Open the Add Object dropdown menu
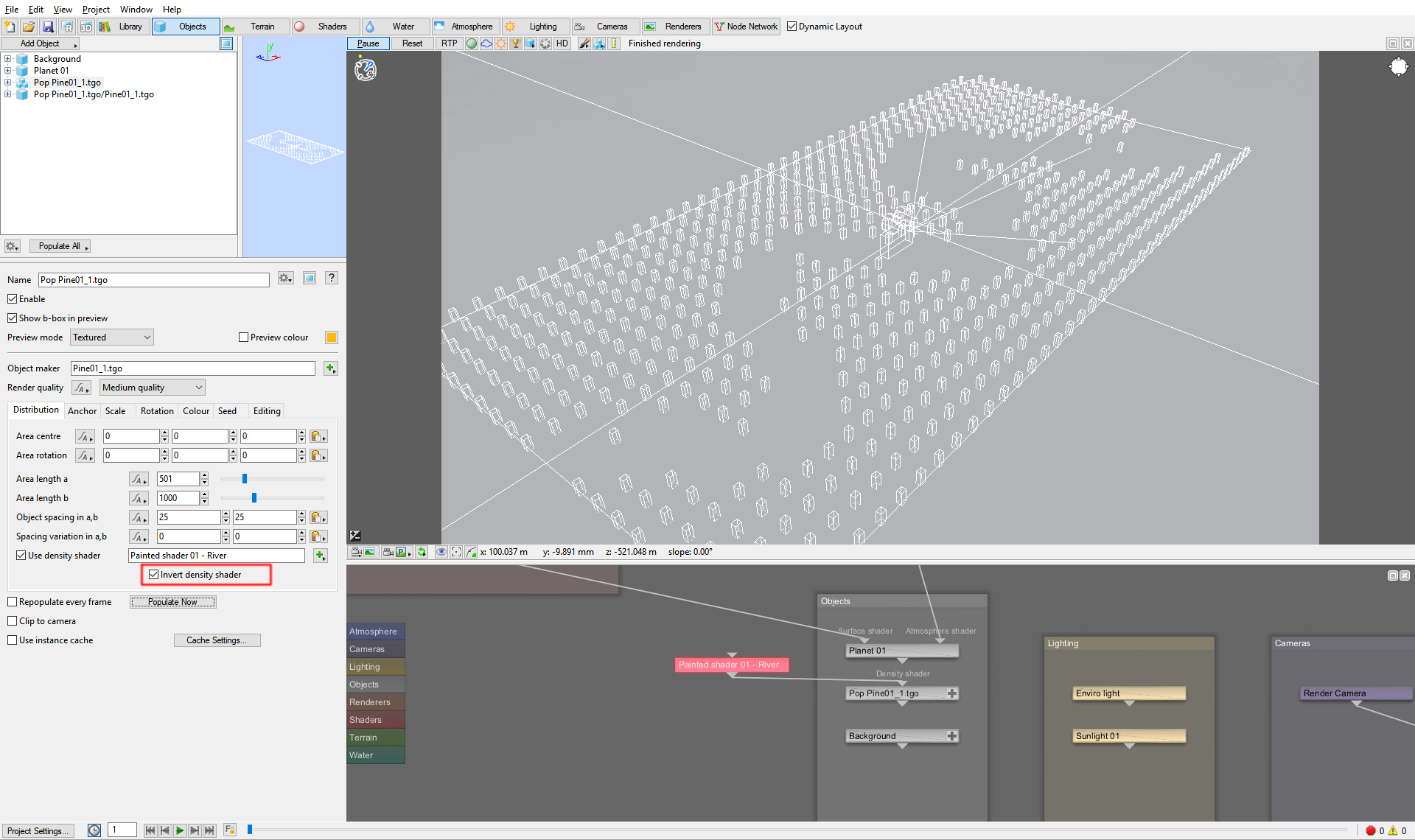Viewport: 1415px width, 840px height. click(41, 43)
